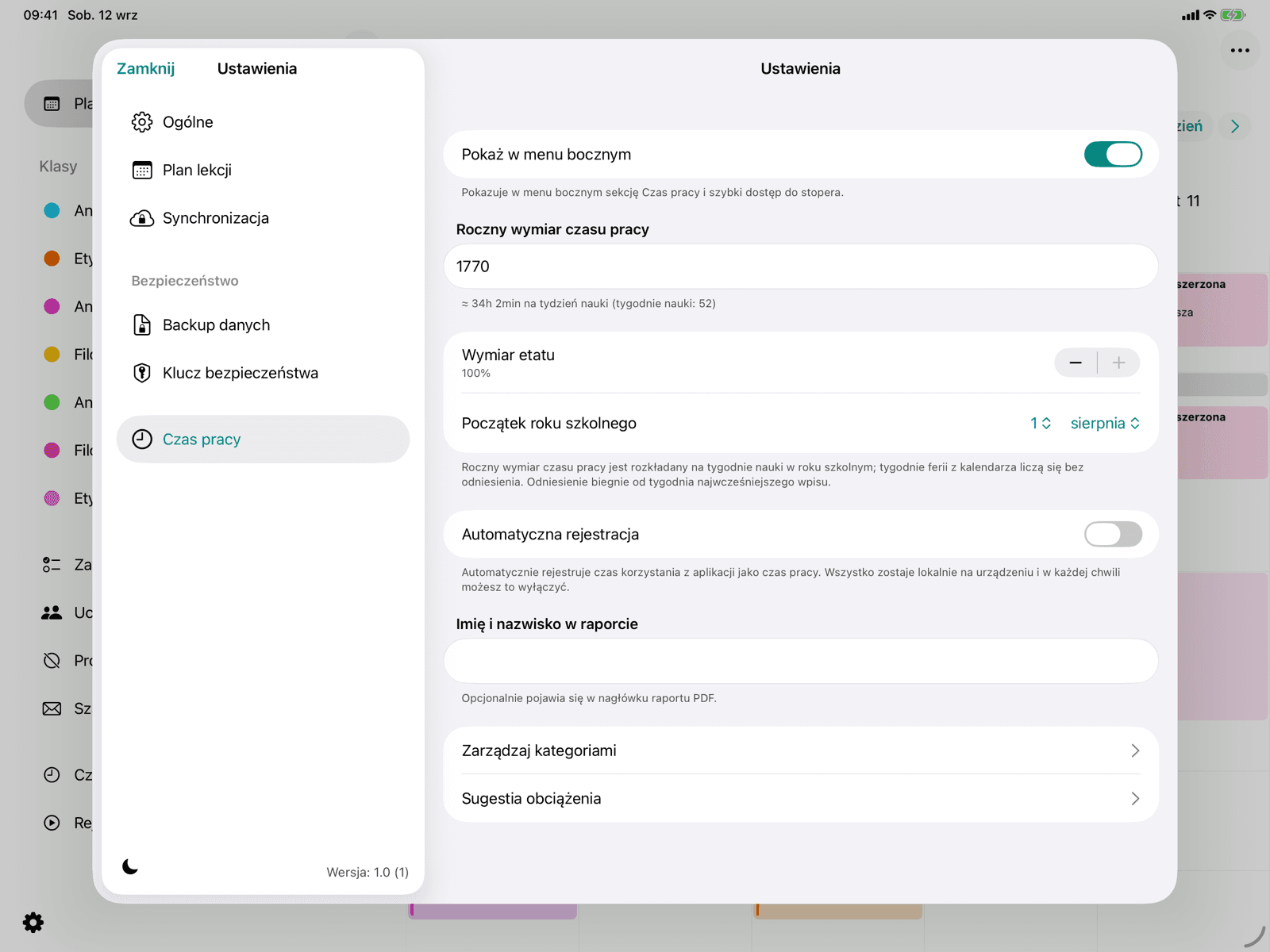Open the day picker showing 1
Viewport: 1270px width, 952px height.
click(x=1041, y=424)
